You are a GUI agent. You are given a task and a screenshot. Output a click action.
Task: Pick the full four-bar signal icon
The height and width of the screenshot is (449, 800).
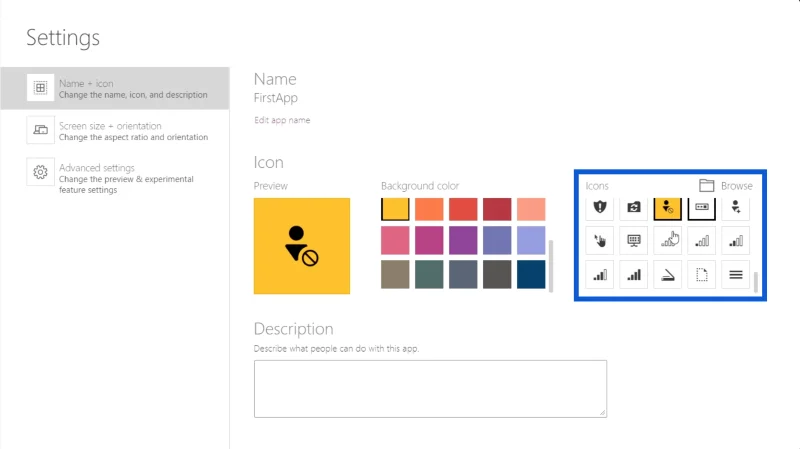pos(634,275)
